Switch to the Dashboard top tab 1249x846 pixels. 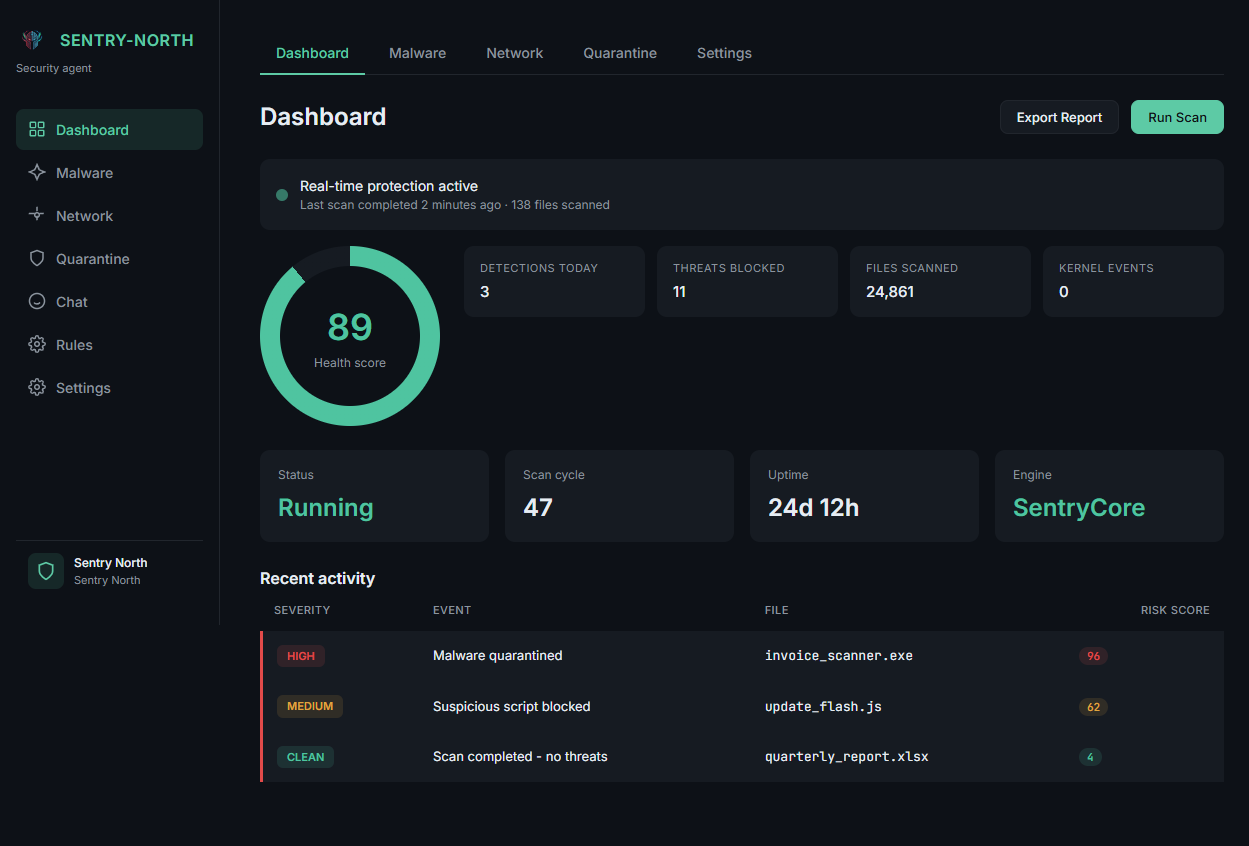click(x=312, y=53)
